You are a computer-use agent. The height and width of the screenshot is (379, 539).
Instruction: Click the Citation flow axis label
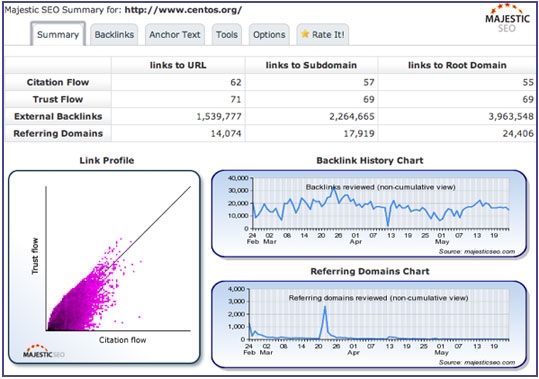123,340
